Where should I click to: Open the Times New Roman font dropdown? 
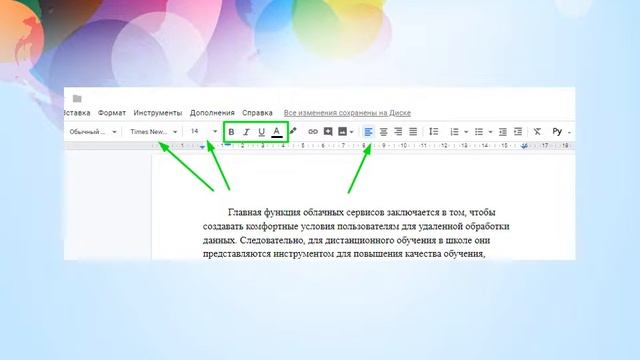pyautogui.click(x=153, y=132)
